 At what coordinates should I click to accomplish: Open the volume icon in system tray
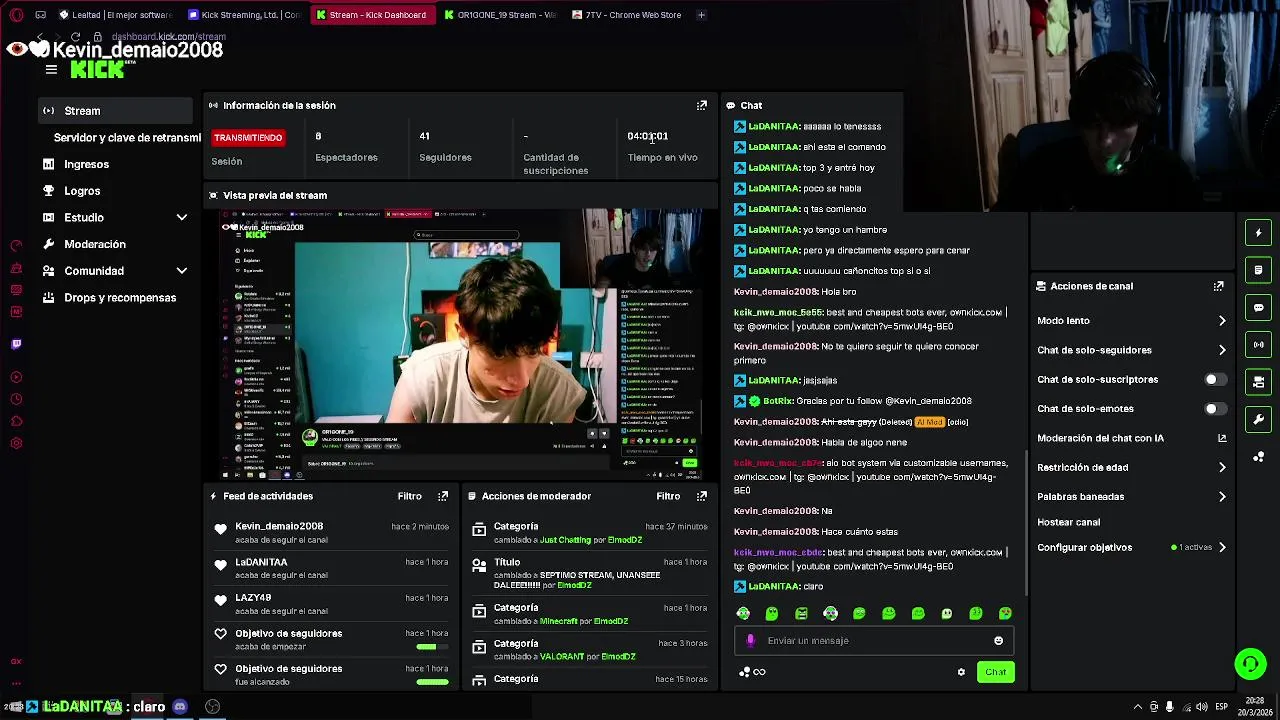point(1201,707)
